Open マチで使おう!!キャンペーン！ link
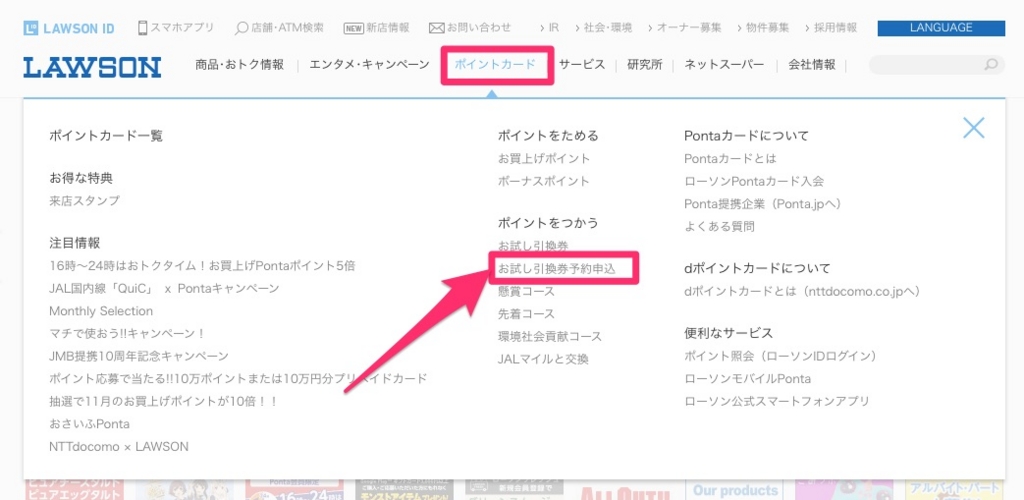 tap(127, 334)
